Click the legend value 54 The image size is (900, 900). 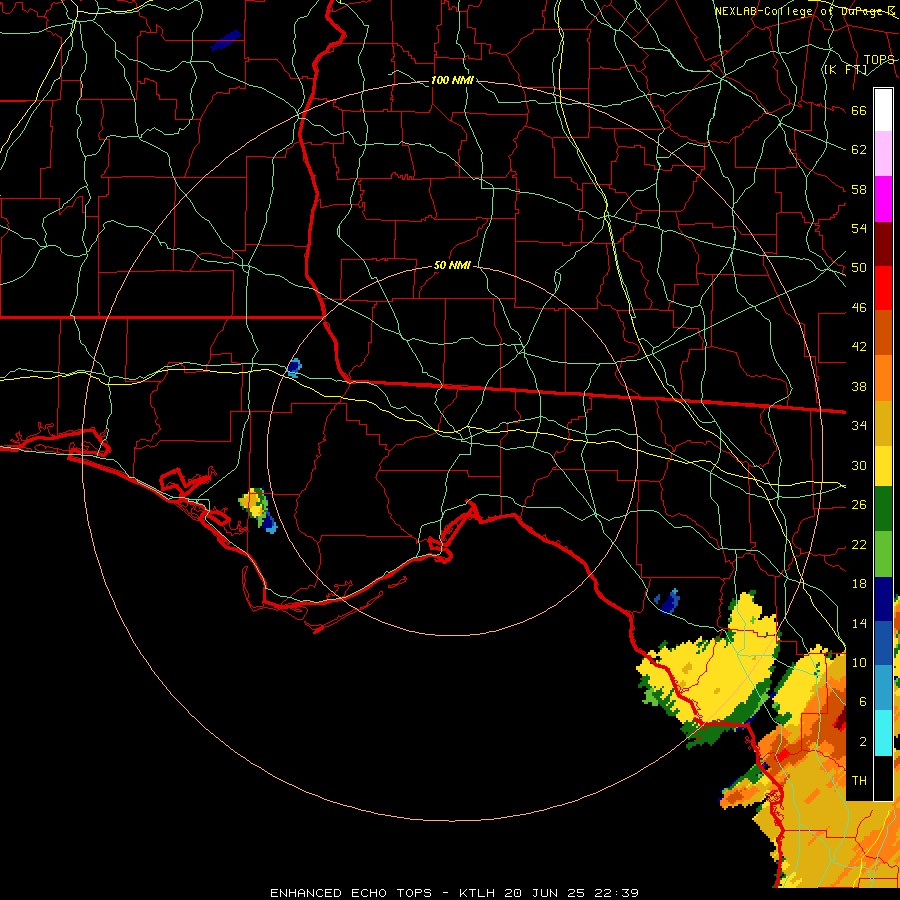(x=859, y=228)
